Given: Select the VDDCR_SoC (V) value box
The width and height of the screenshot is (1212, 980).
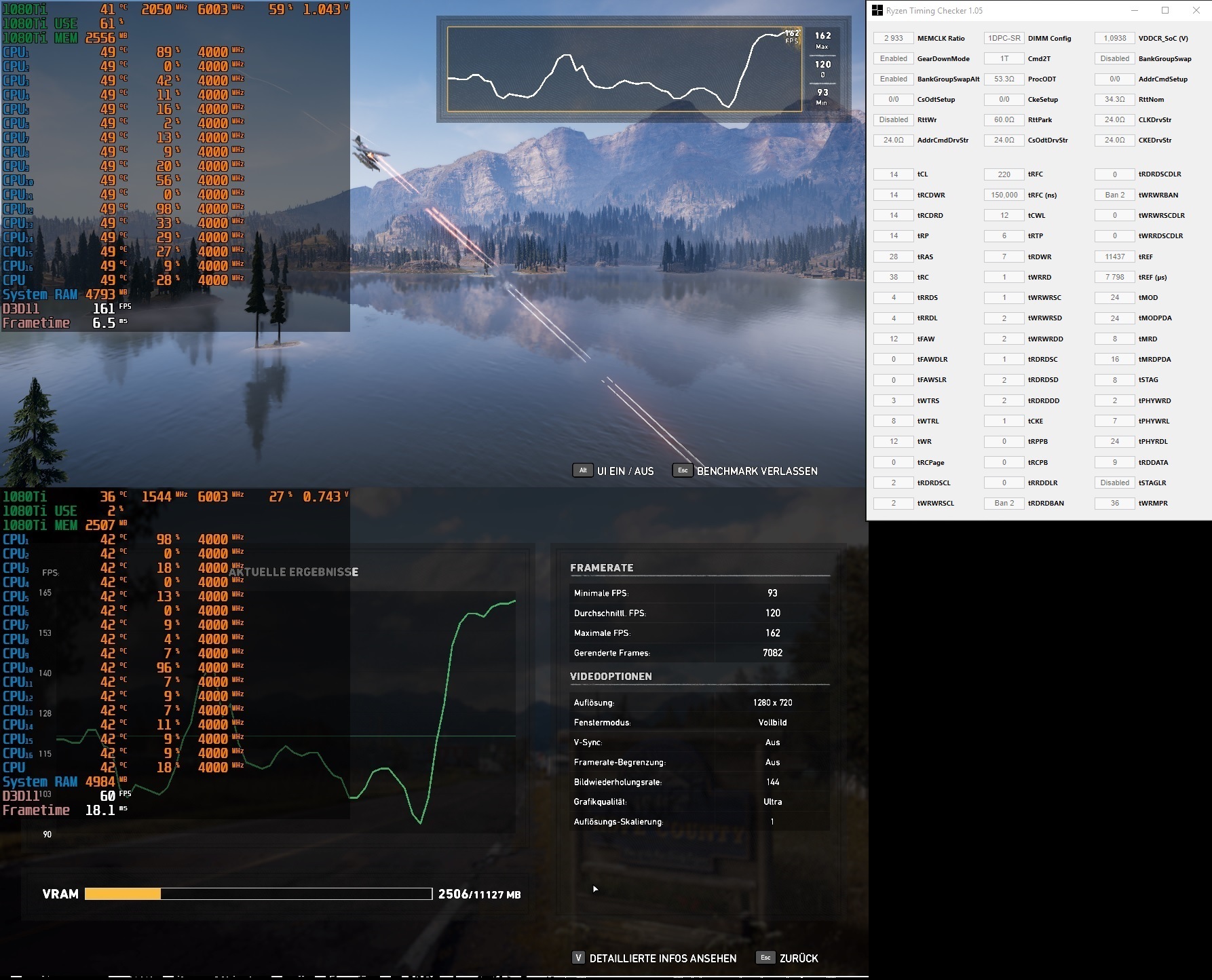Looking at the screenshot, I should coord(1115,38).
